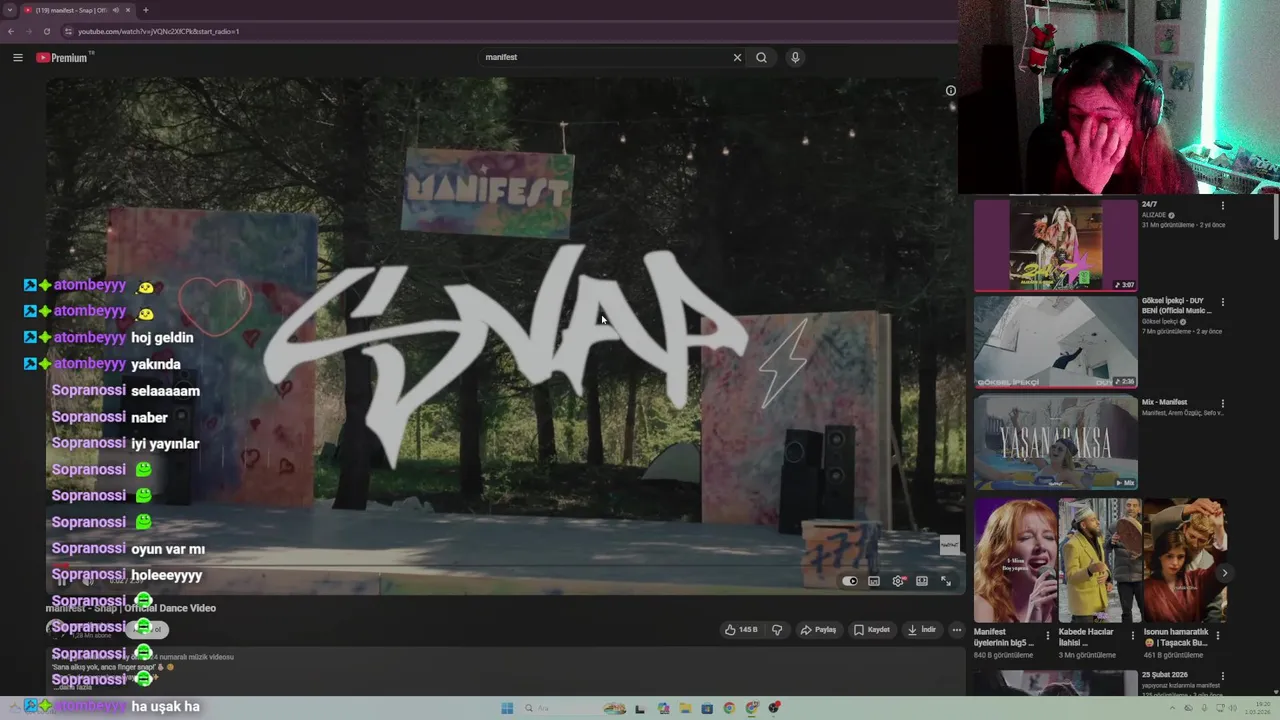Show next shorts with the arrow

pyautogui.click(x=1225, y=573)
